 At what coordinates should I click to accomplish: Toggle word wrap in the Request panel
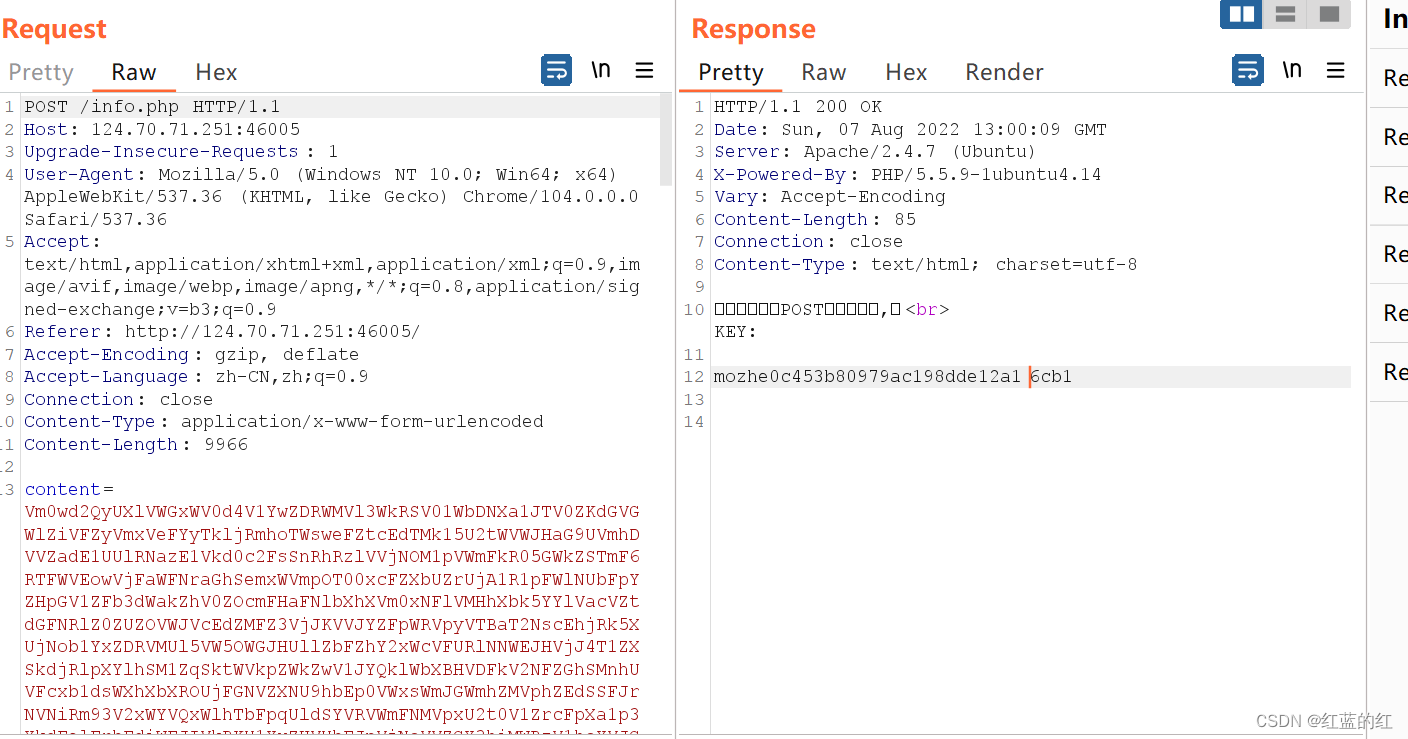coord(556,70)
